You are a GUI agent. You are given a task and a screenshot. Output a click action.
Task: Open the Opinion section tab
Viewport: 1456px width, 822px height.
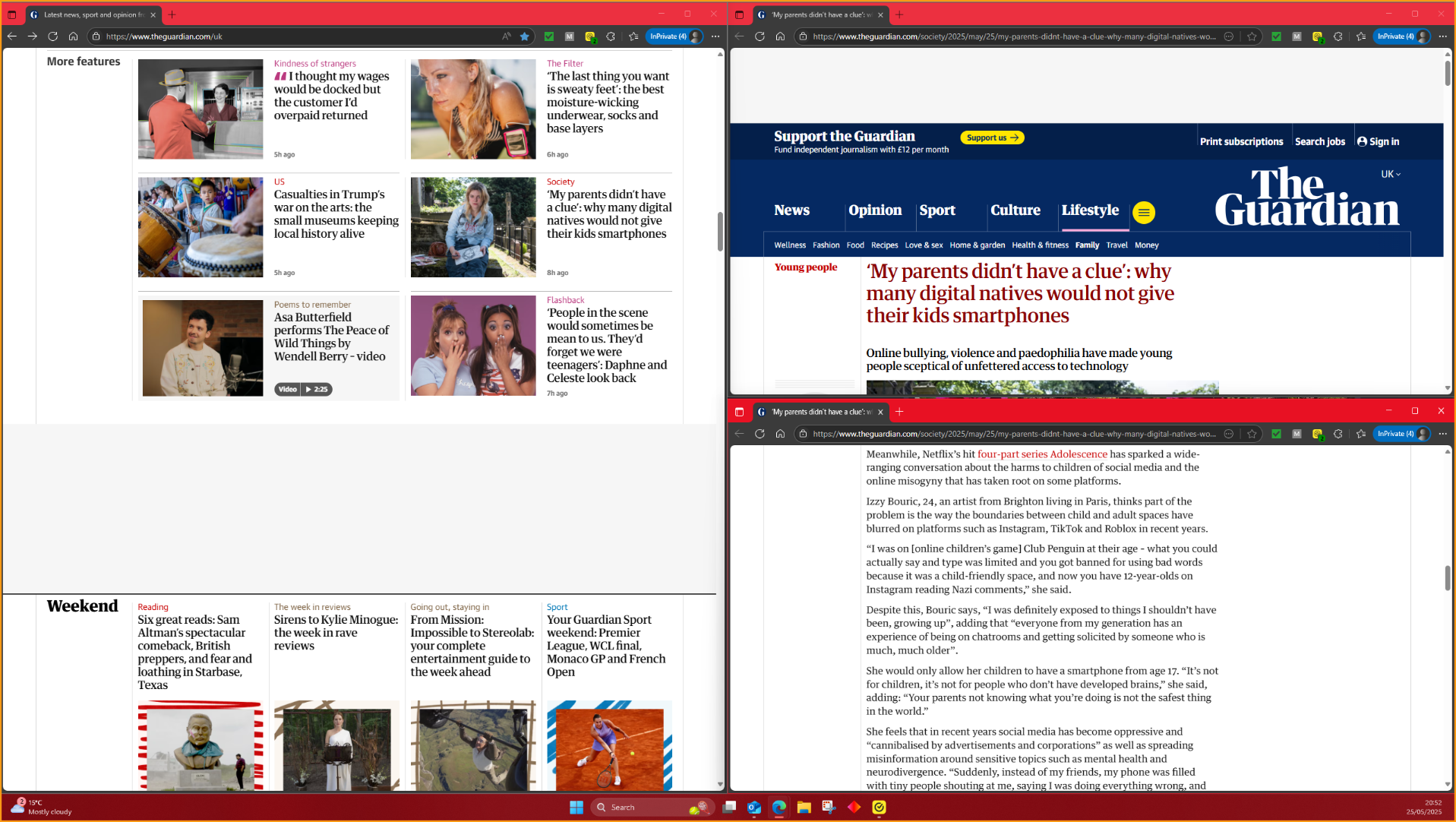[875, 210]
